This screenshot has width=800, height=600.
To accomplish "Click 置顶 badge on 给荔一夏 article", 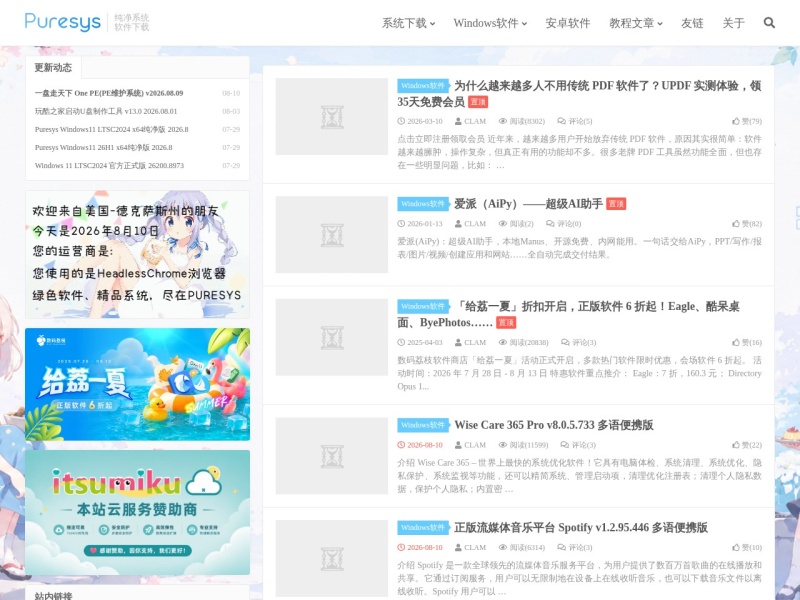I will point(506,323).
